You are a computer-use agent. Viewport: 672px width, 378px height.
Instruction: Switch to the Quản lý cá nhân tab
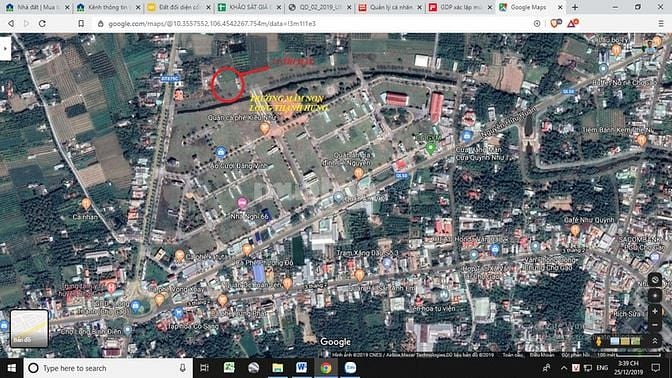coord(389,7)
